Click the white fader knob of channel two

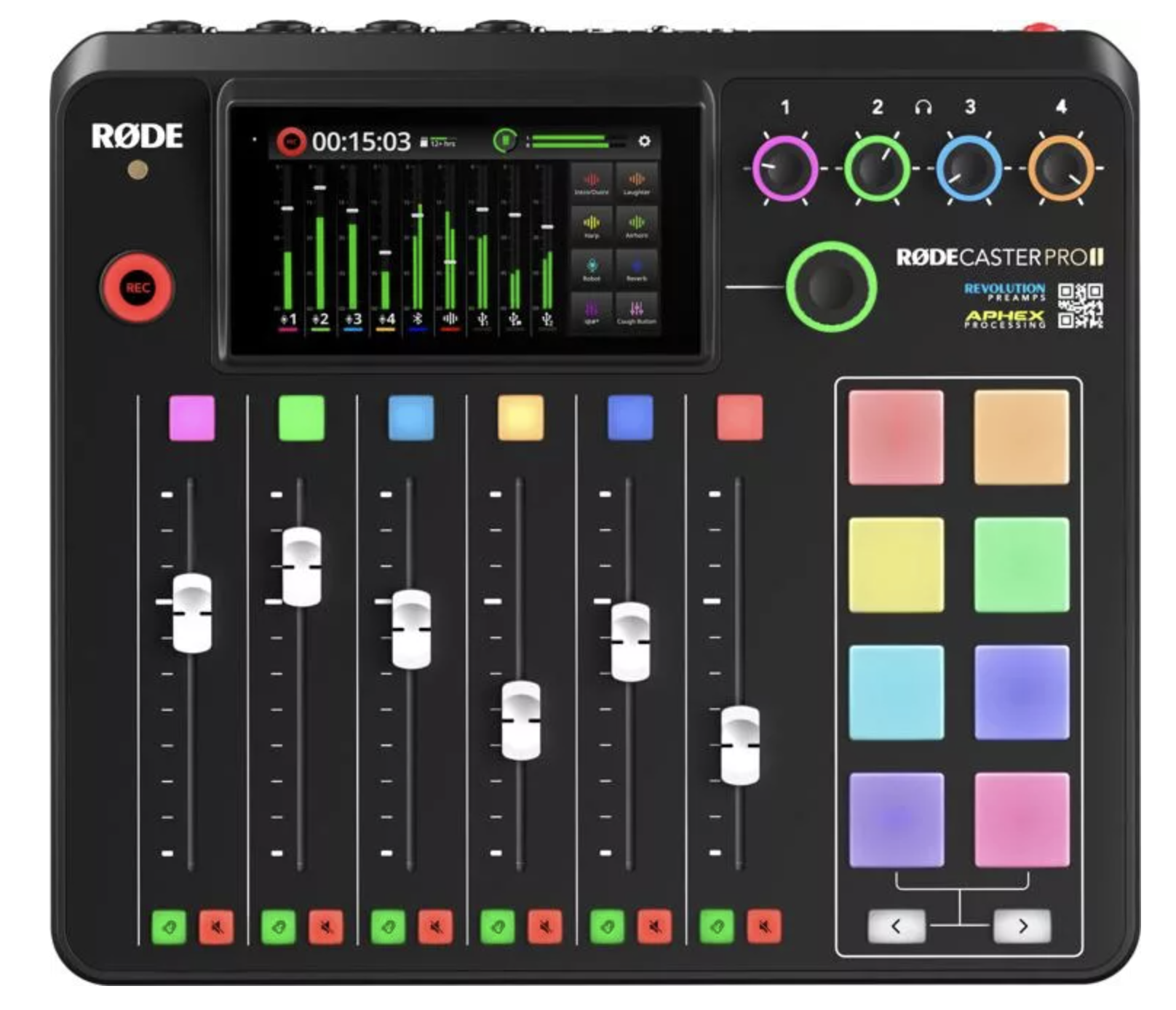click(x=301, y=566)
